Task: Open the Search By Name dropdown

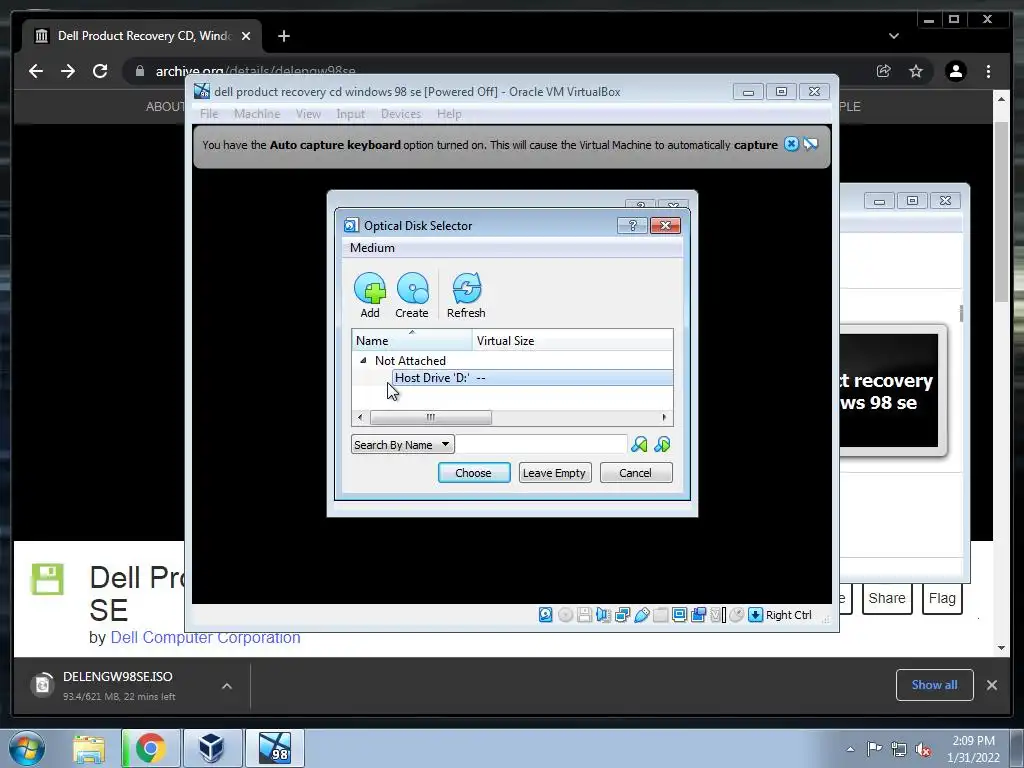Action: [402, 445]
